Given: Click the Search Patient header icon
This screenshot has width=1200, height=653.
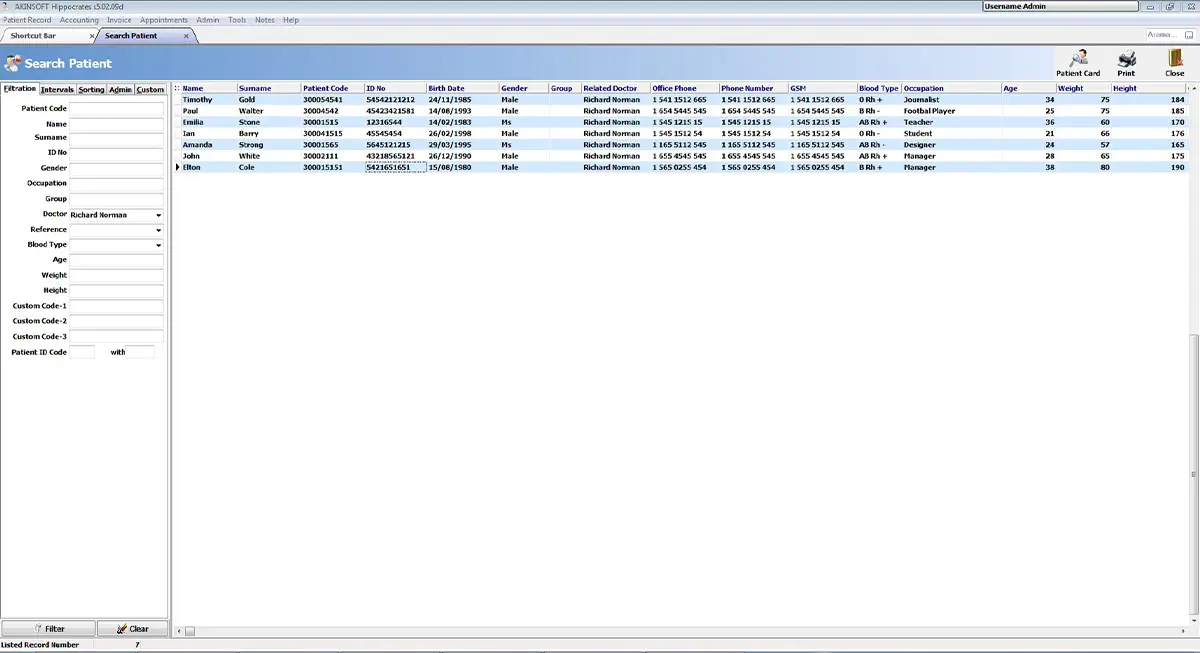Looking at the screenshot, I should (x=13, y=63).
